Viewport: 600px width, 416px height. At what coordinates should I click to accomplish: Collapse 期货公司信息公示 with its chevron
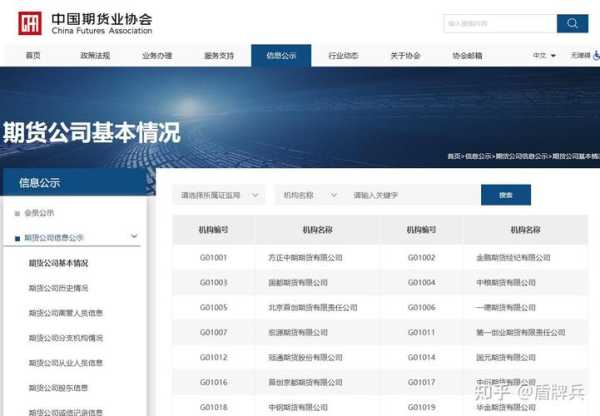(134, 236)
